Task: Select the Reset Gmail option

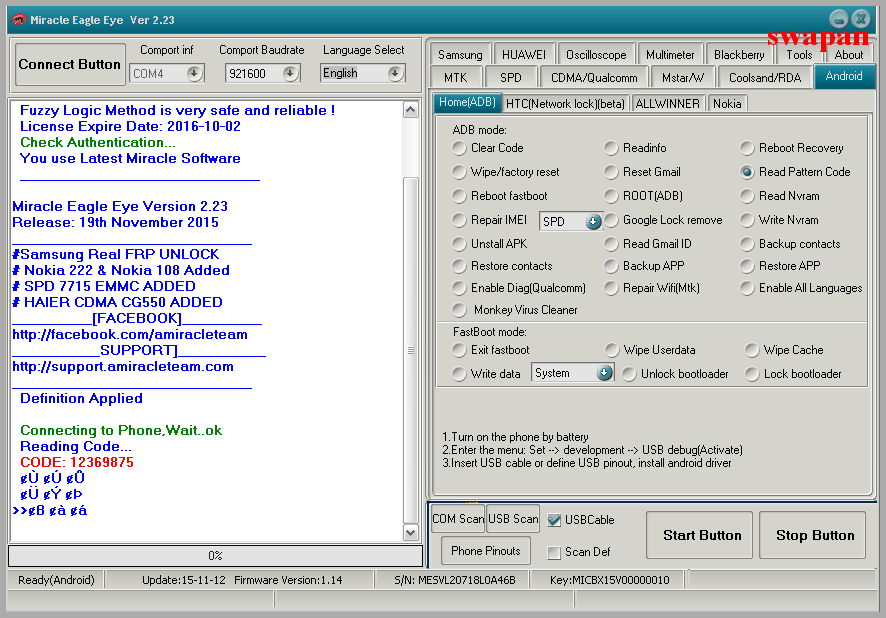Action: (611, 172)
